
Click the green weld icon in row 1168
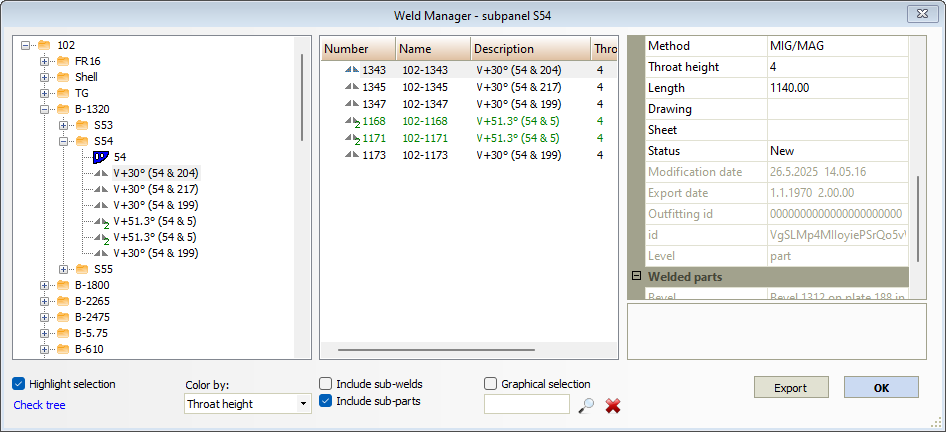[350, 120]
